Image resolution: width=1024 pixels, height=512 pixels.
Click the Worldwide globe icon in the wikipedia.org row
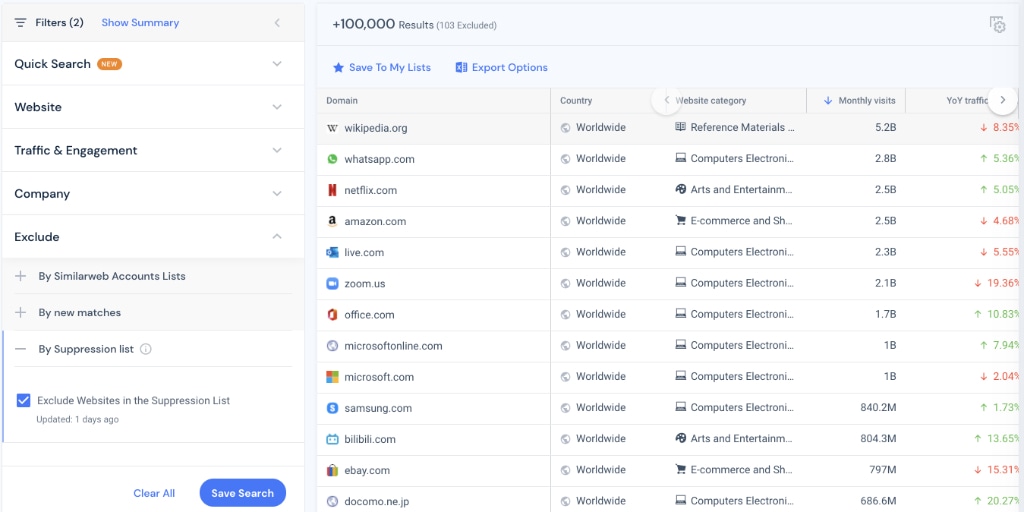click(x=566, y=128)
